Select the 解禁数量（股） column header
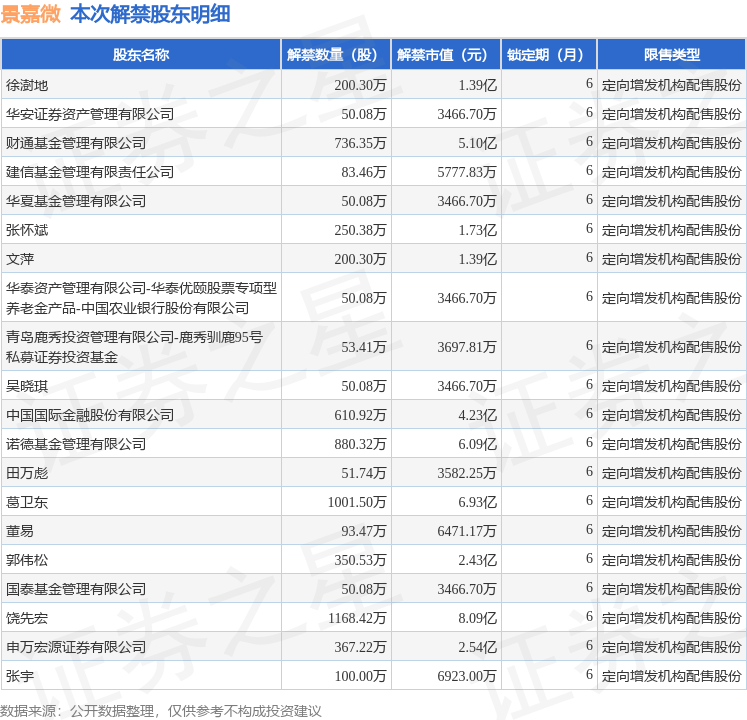Screen dimensions: 747x720 point(336,55)
